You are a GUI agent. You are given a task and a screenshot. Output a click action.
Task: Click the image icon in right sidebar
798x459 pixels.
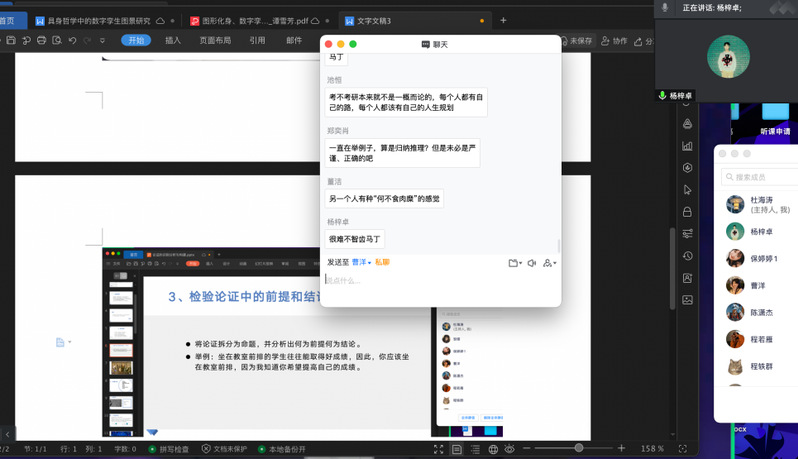687,300
